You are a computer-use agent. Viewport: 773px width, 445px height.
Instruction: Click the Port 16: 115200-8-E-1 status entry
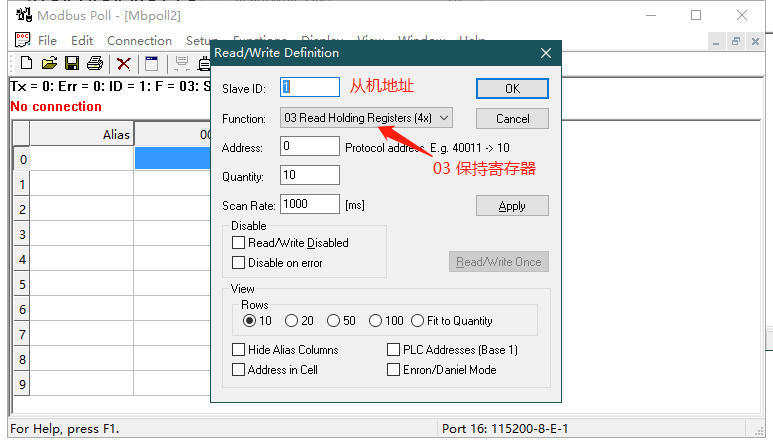pos(505,429)
